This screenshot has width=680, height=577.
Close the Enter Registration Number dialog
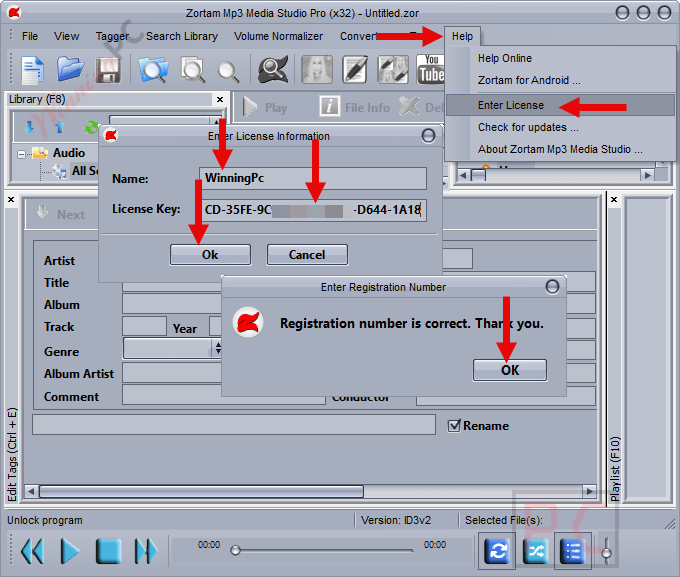pyautogui.click(x=552, y=287)
